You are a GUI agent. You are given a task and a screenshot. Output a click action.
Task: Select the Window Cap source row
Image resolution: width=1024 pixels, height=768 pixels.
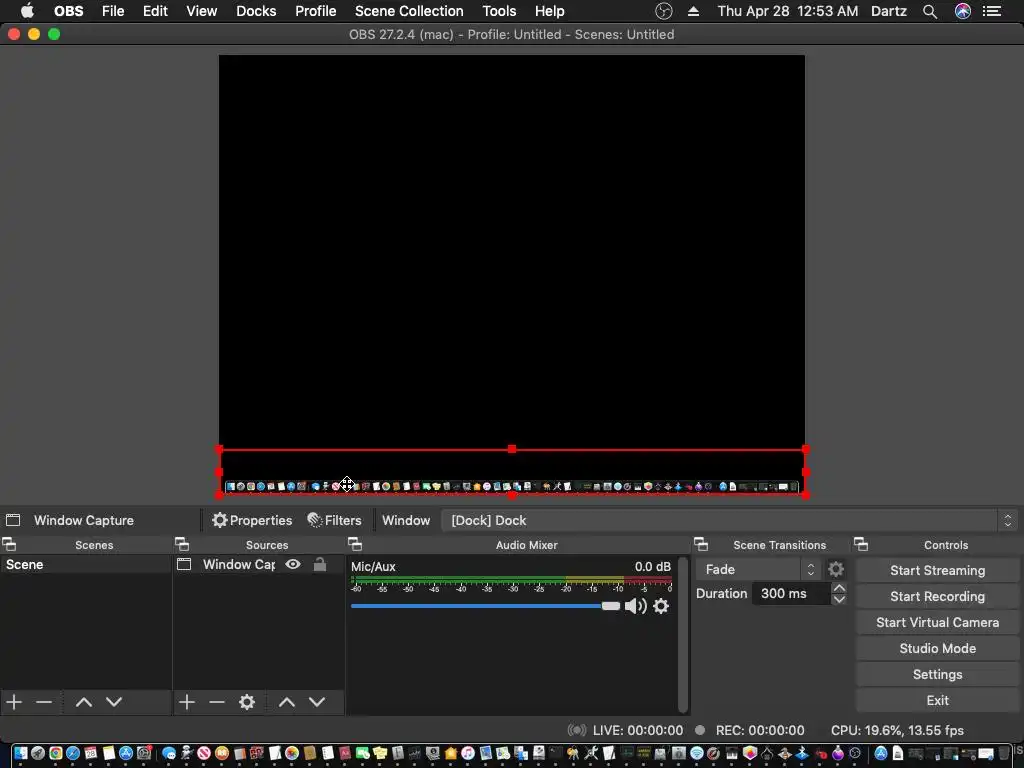[259, 564]
